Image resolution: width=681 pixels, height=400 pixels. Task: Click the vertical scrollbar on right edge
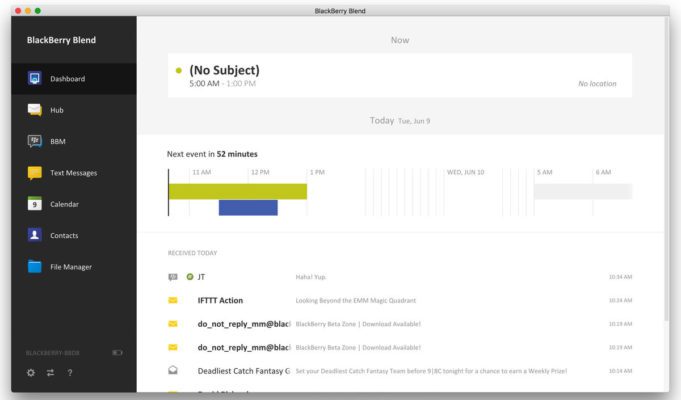(x=667, y=169)
